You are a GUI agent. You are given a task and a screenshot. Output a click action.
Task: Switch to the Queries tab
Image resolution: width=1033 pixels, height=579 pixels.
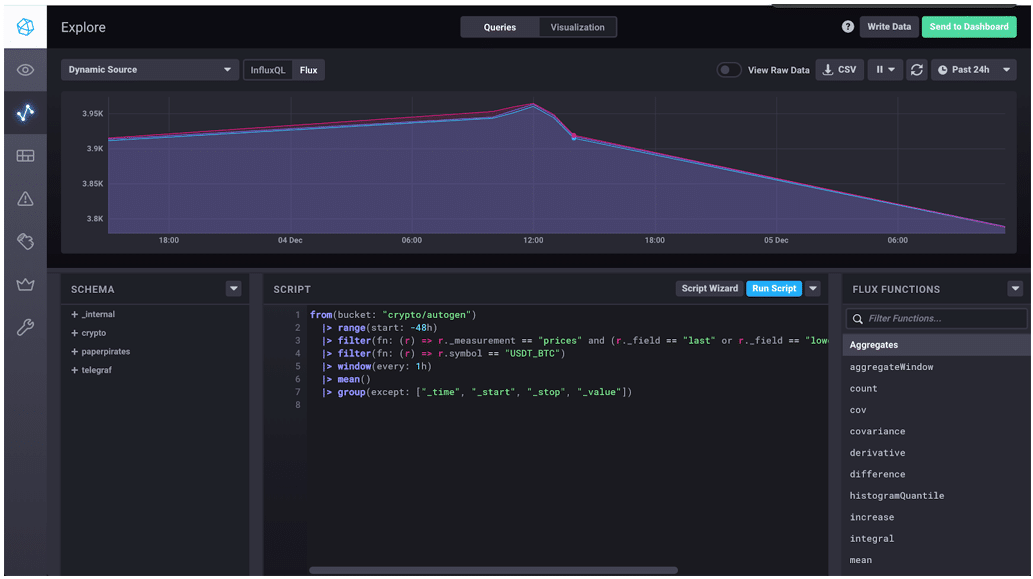[x=500, y=27]
